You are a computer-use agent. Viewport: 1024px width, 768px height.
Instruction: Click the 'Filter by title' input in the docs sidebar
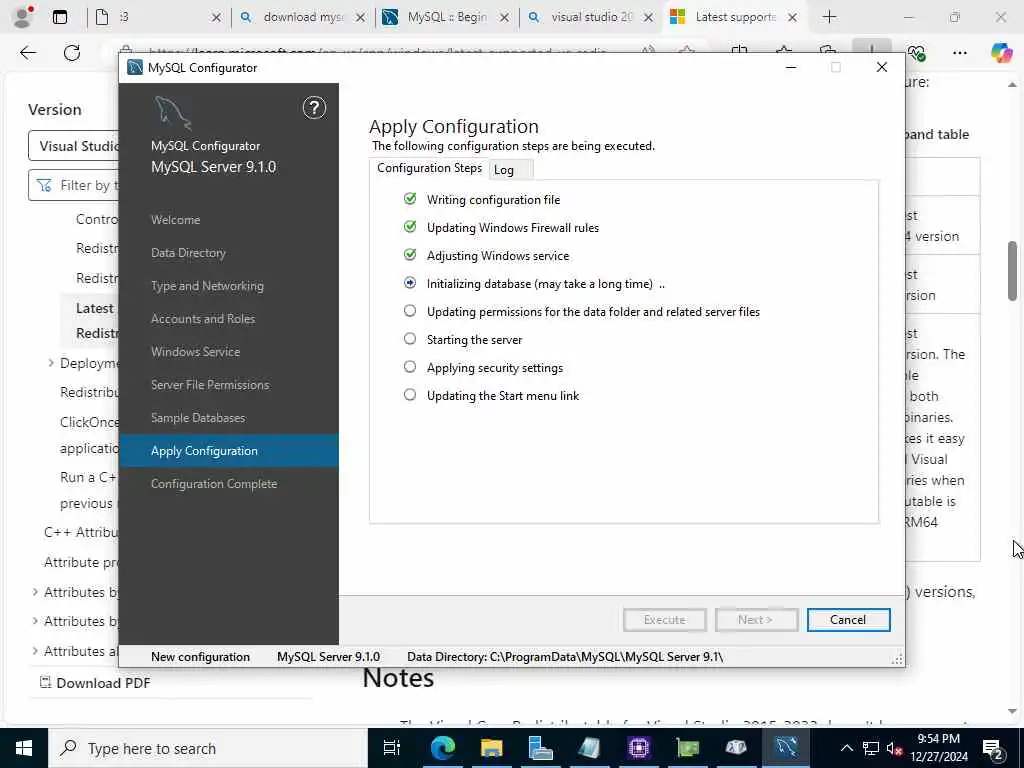pos(74,185)
